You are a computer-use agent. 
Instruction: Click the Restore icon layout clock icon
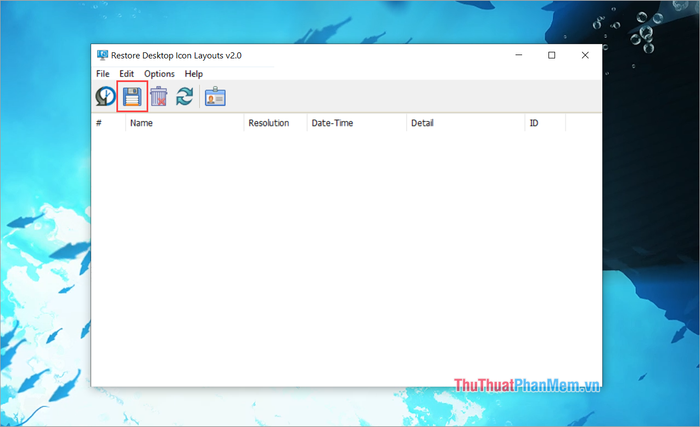tap(105, 96)
